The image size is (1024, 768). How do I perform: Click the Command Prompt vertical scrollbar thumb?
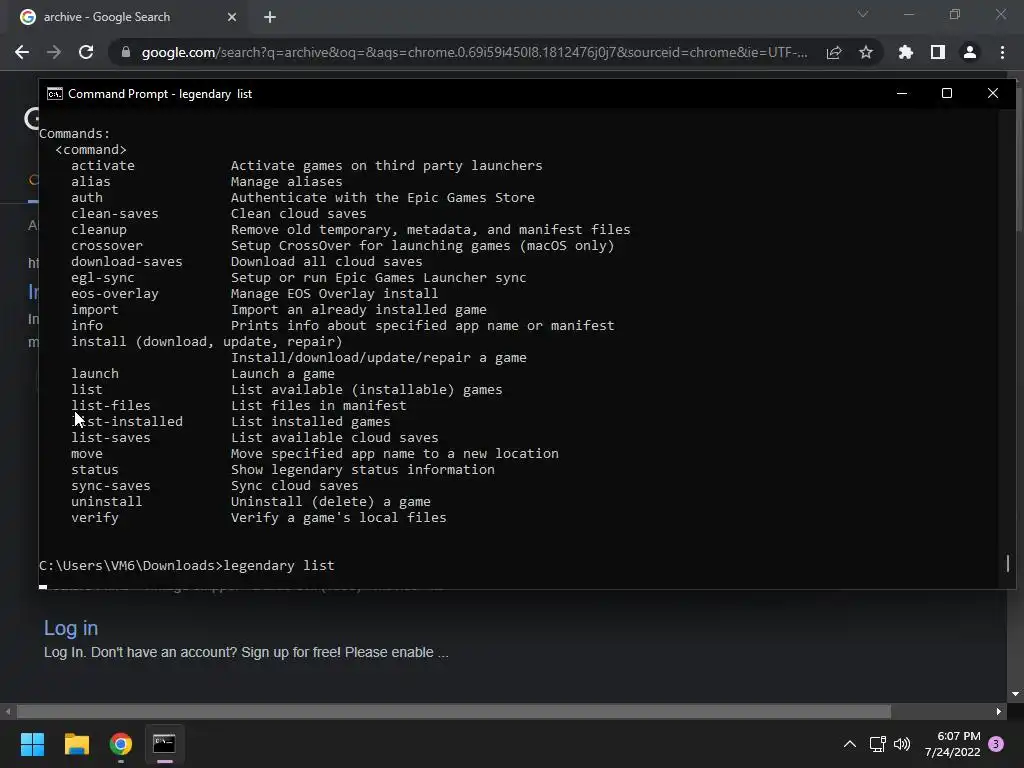coord(1008,563)
